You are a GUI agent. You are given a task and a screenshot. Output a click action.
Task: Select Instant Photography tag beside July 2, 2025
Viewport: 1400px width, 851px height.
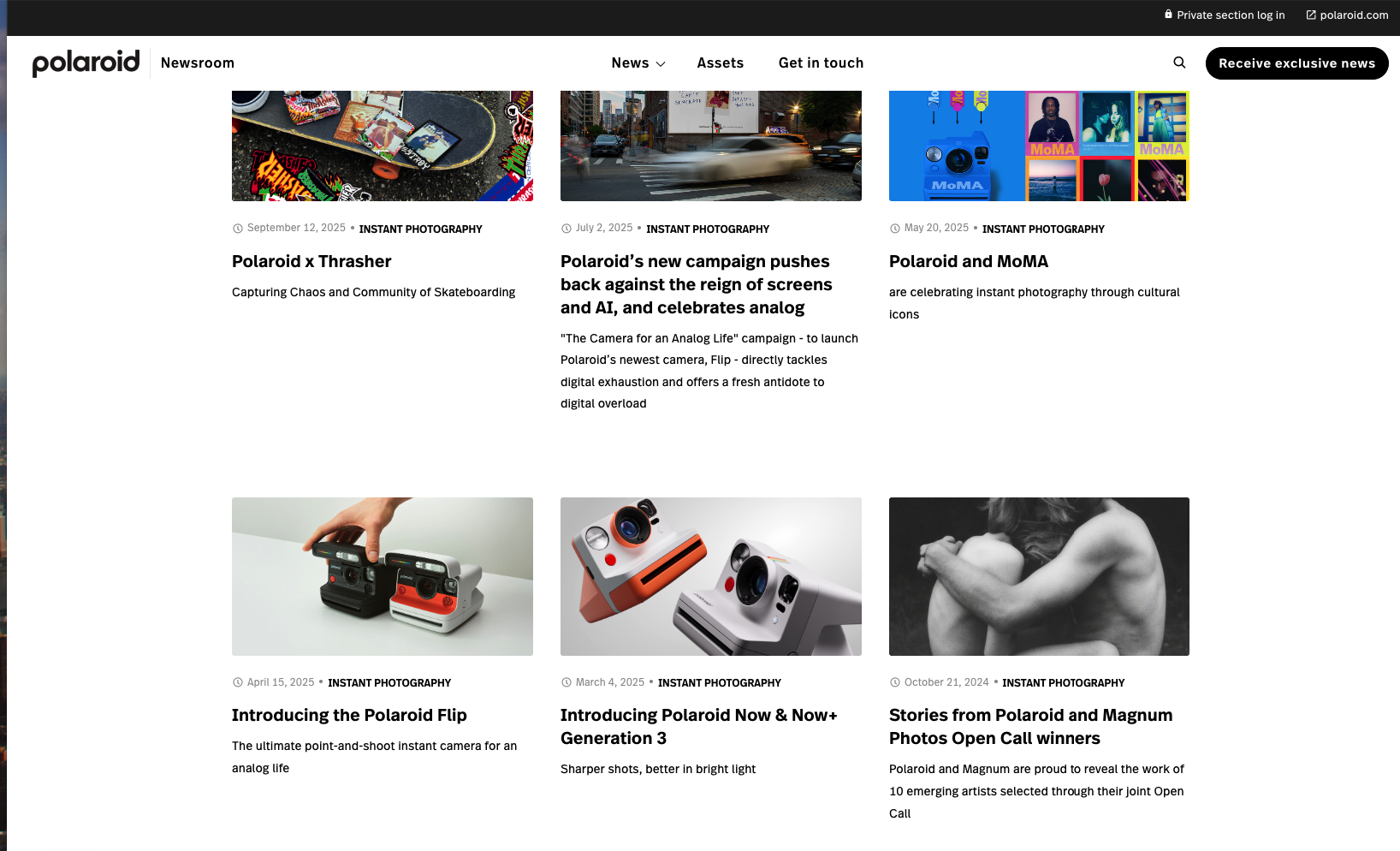click(x=708, y=229)
